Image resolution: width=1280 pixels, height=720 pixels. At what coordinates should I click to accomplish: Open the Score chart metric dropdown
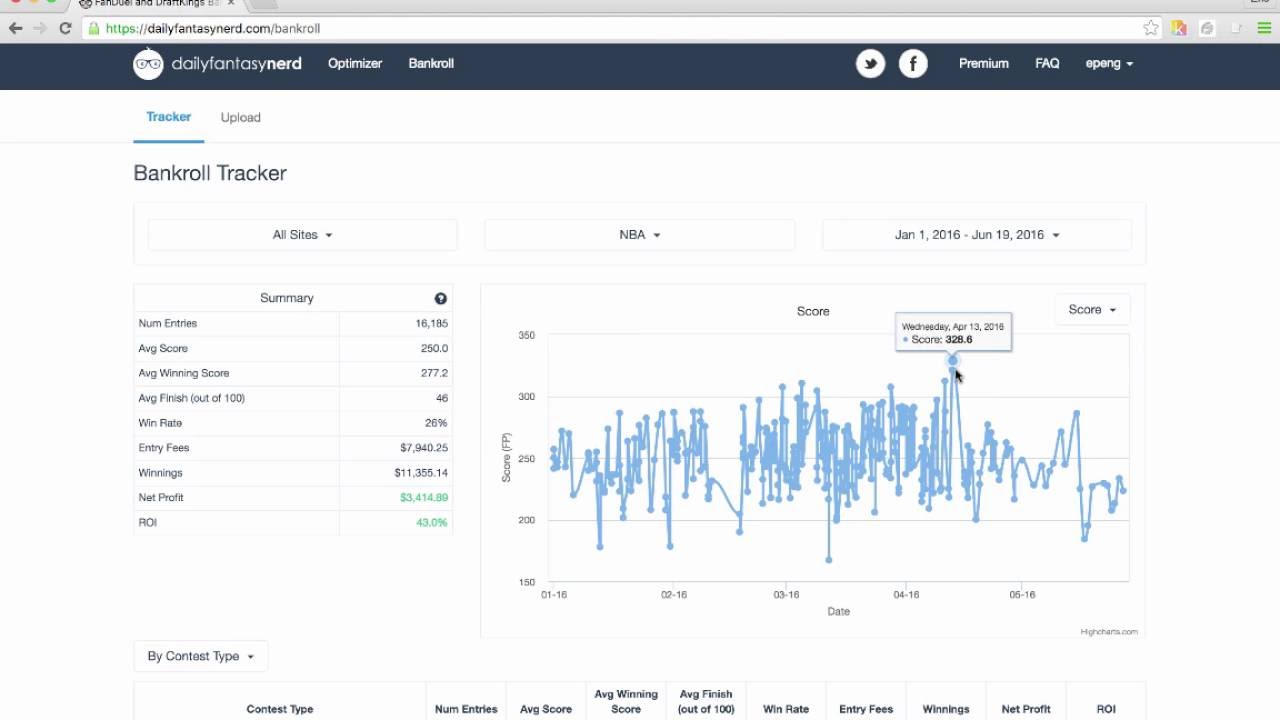click(1092, 310)
